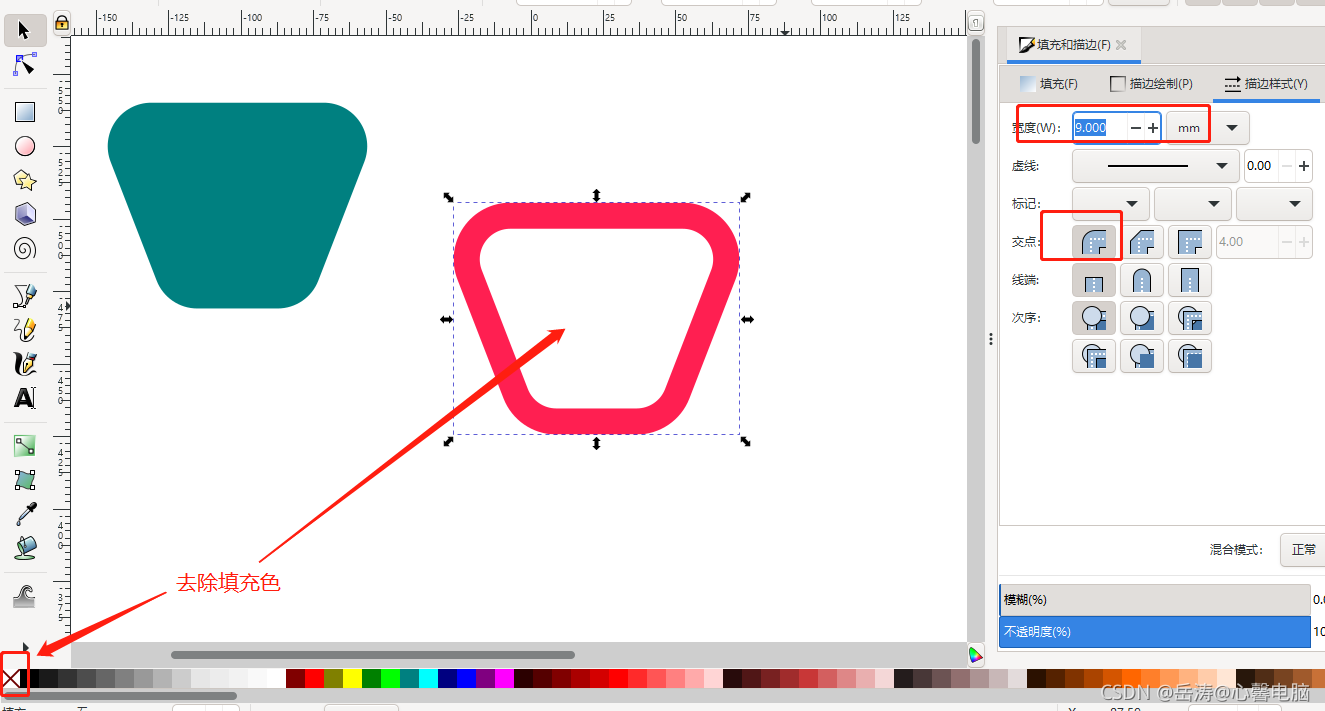Viewport: 1325px width, 711px height.
Task: Switch to the 填充(F) fill tab
Action: click(1049, 84)
